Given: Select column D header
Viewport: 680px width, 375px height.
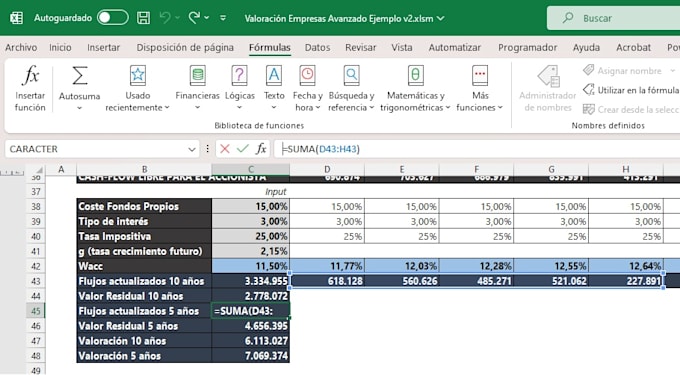Looking at the screenshot, I should [x=327, y=170].
